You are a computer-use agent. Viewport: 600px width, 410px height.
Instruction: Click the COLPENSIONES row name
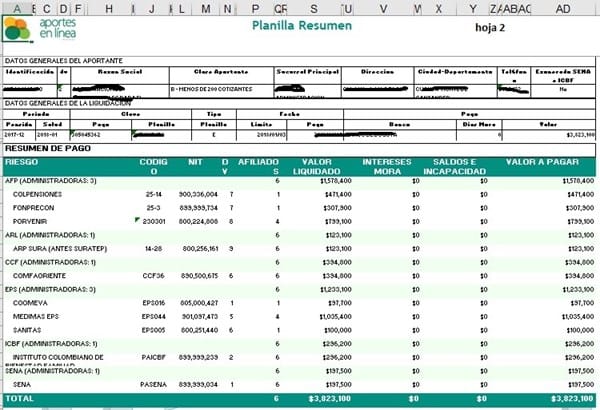[42, 193]
